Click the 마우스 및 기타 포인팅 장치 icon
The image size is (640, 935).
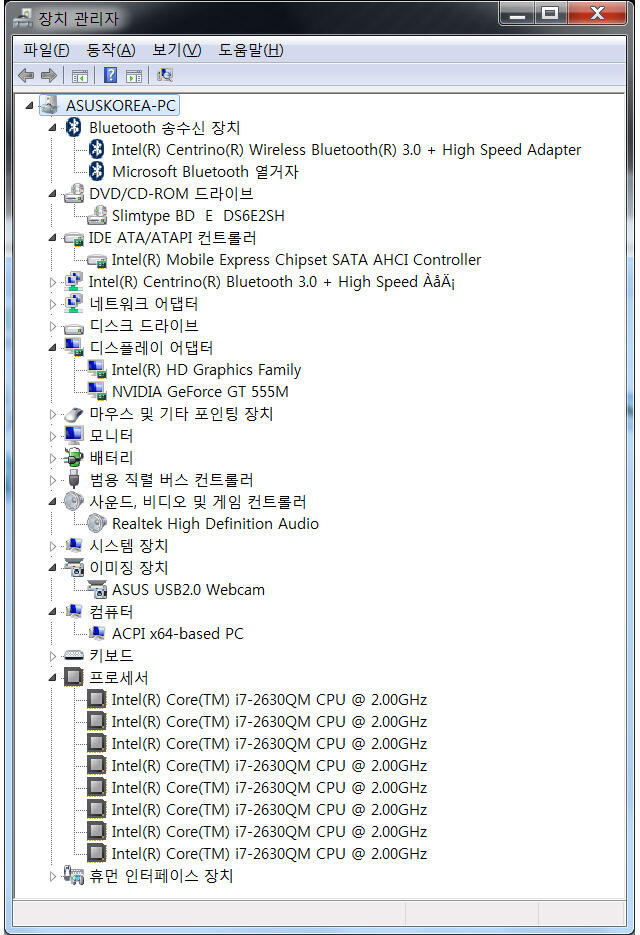73,414
